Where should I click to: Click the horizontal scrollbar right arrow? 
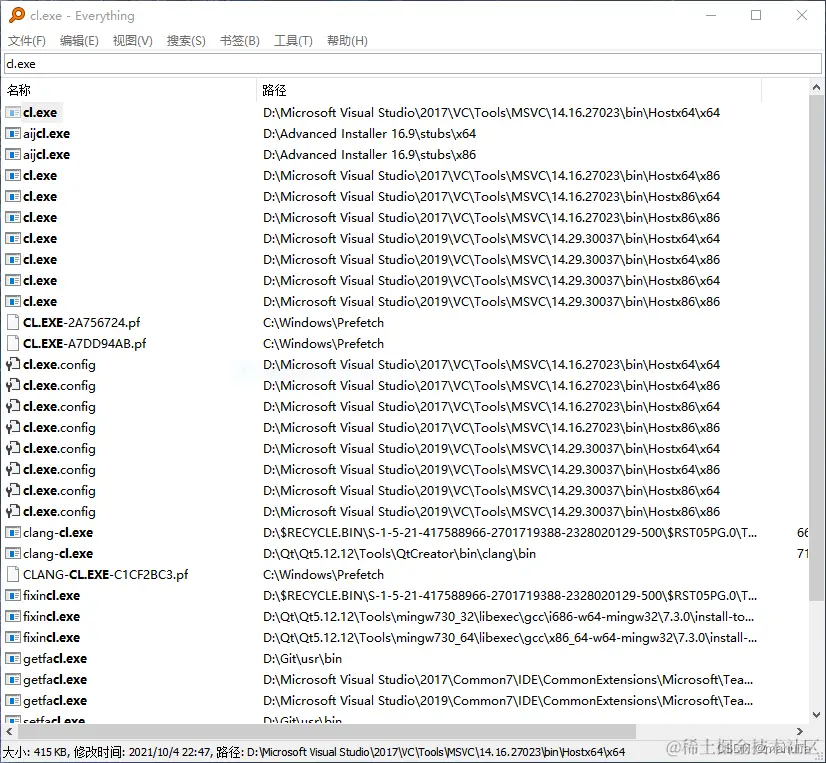click(x=800, y=731)
